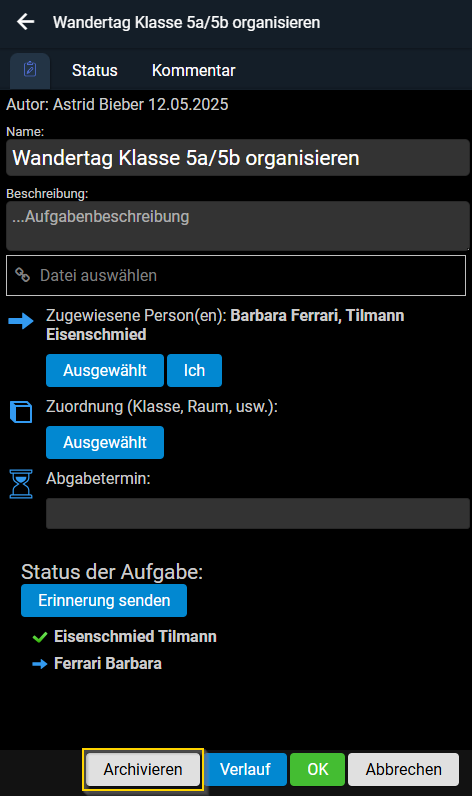This screenshot has height=796, width=472.
Task: Archive the task with Archivieren
Action: click(x=143, y=769)
